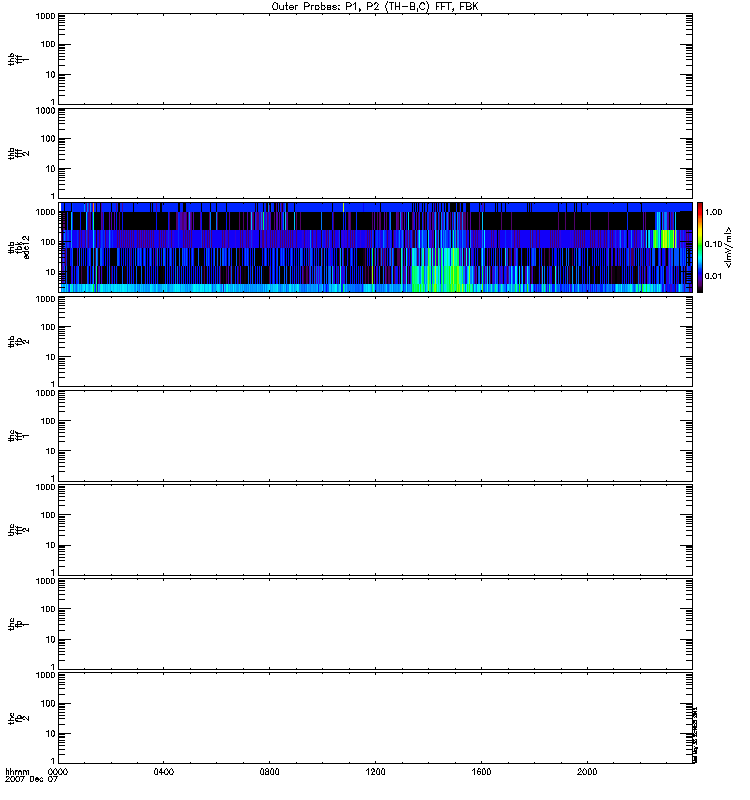750x800 pixels.
Task: Click the '0000' time axis label
Action: pyautogui.click(x=58, y=772)
